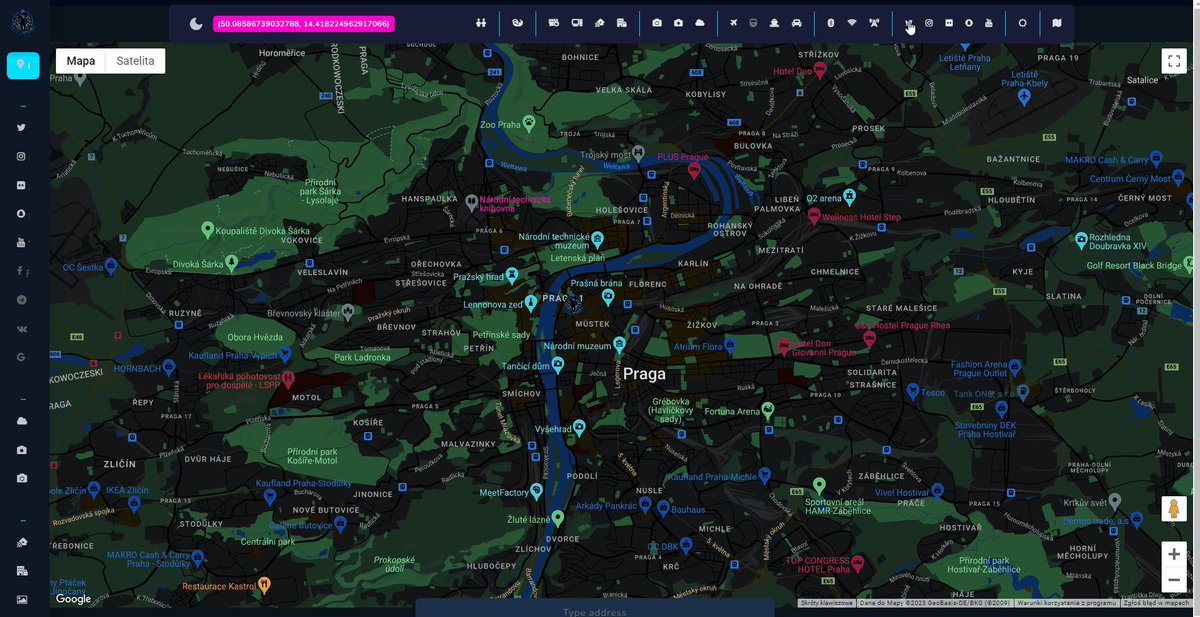Click the train icon in top toolbar
Viewport: 1200px width, 617px height.
click(x=753, y=23)
